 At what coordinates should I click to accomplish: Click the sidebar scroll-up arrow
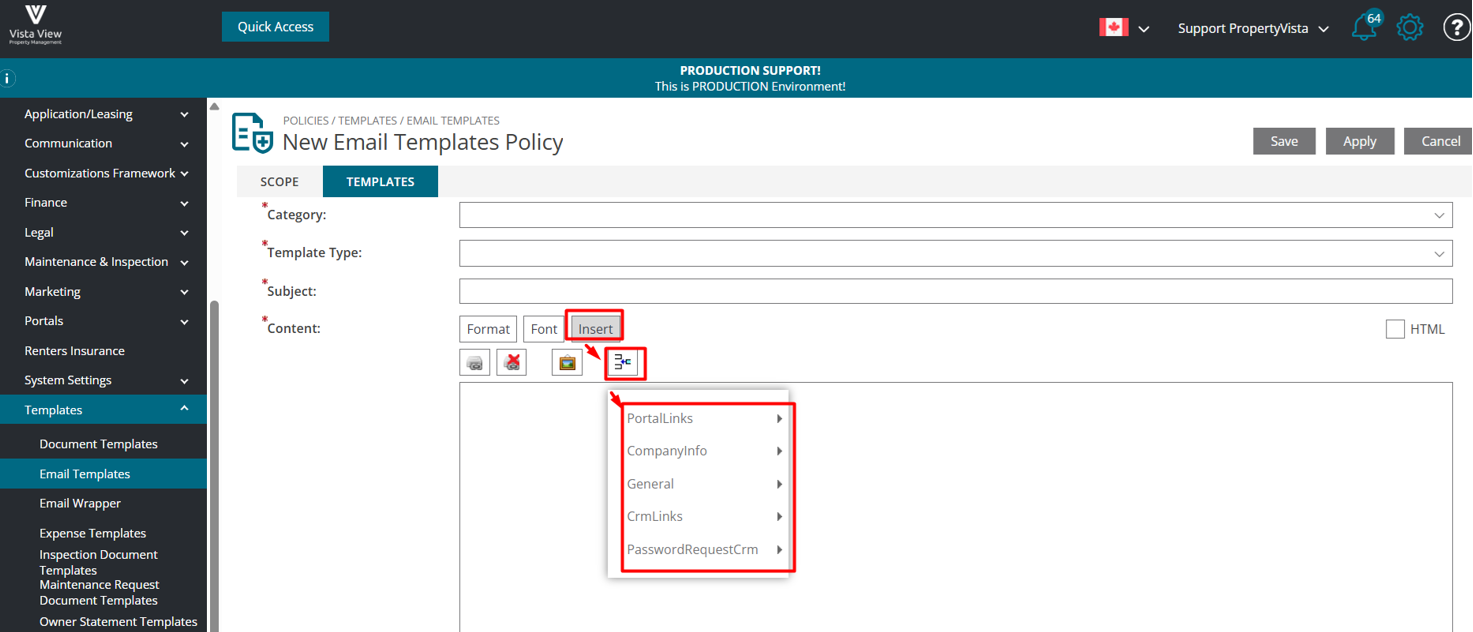(x=214, y=107)
